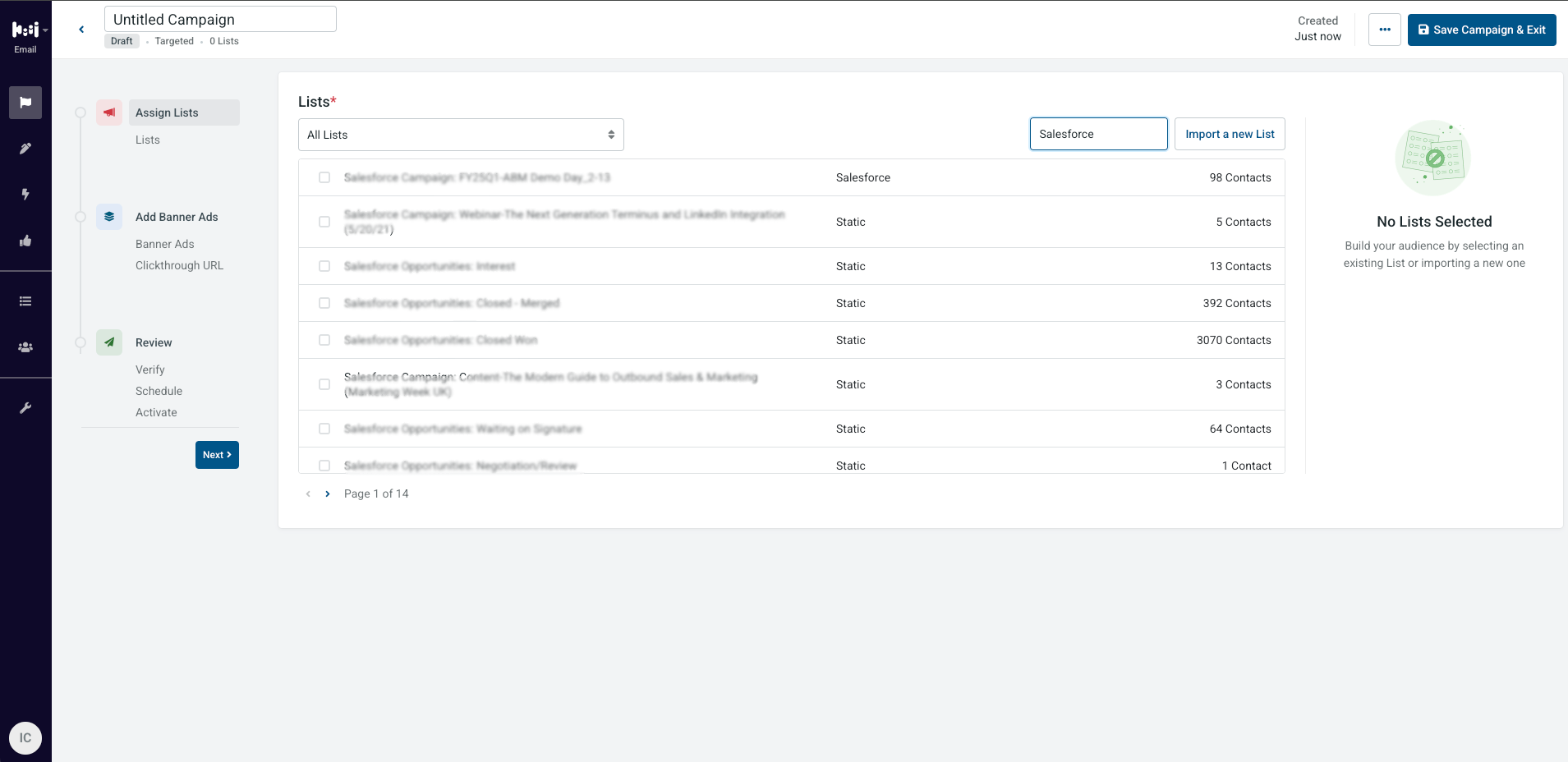Check the list with 3 Contacts
This screenshot has width=1568, height=762.
(324, 384)
